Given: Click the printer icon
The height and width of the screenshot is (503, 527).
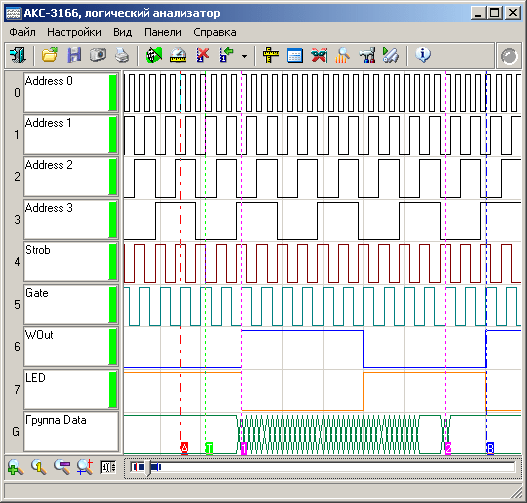Looking at the screenshot, I should click(x=122, y=55).
